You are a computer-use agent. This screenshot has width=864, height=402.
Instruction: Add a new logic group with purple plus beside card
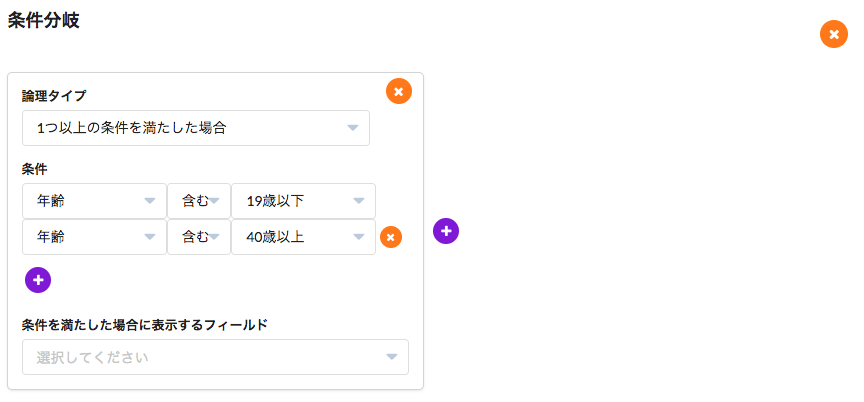(x=446, y=231)
